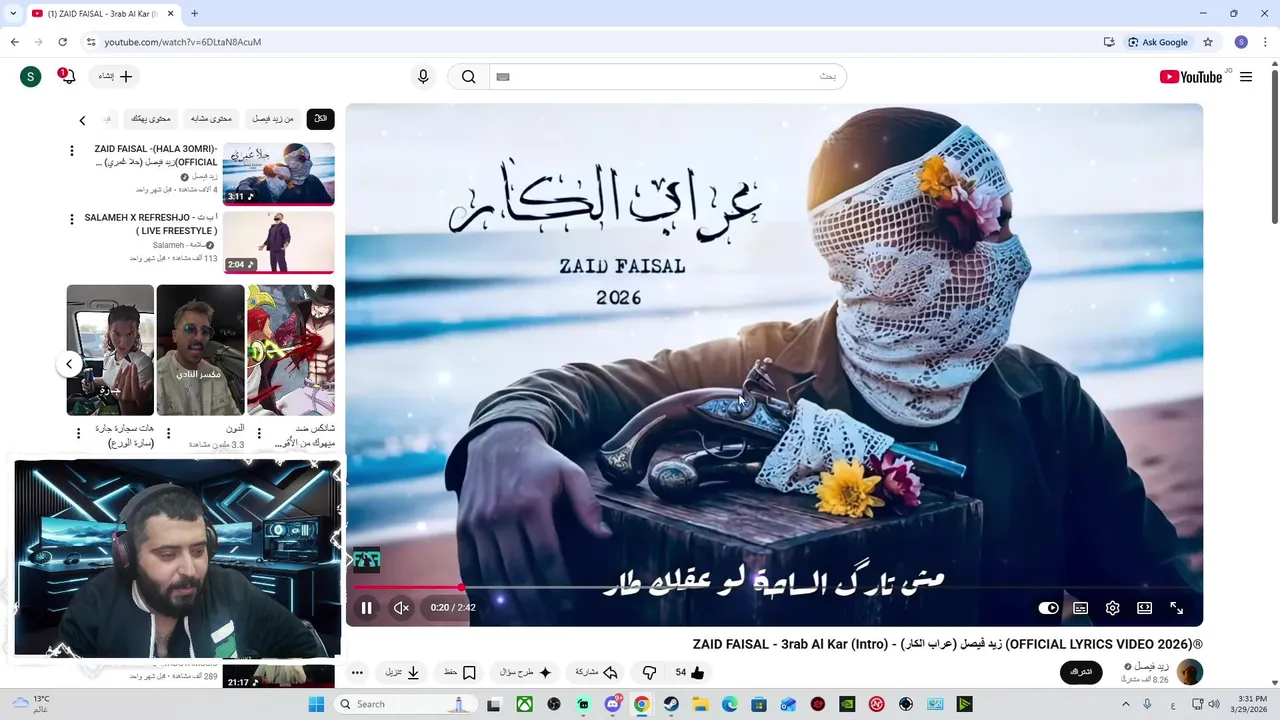Open the notifications bell
Screen dimensions: 1280x720
tap(67, 76)
